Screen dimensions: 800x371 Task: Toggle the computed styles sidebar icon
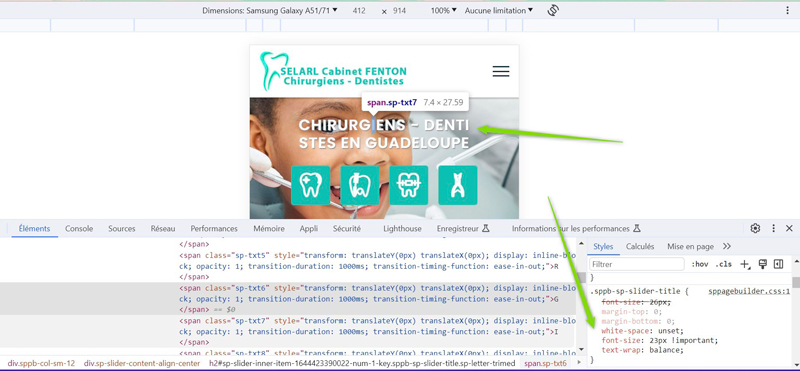pyautogui.click(x=778, y=264)
